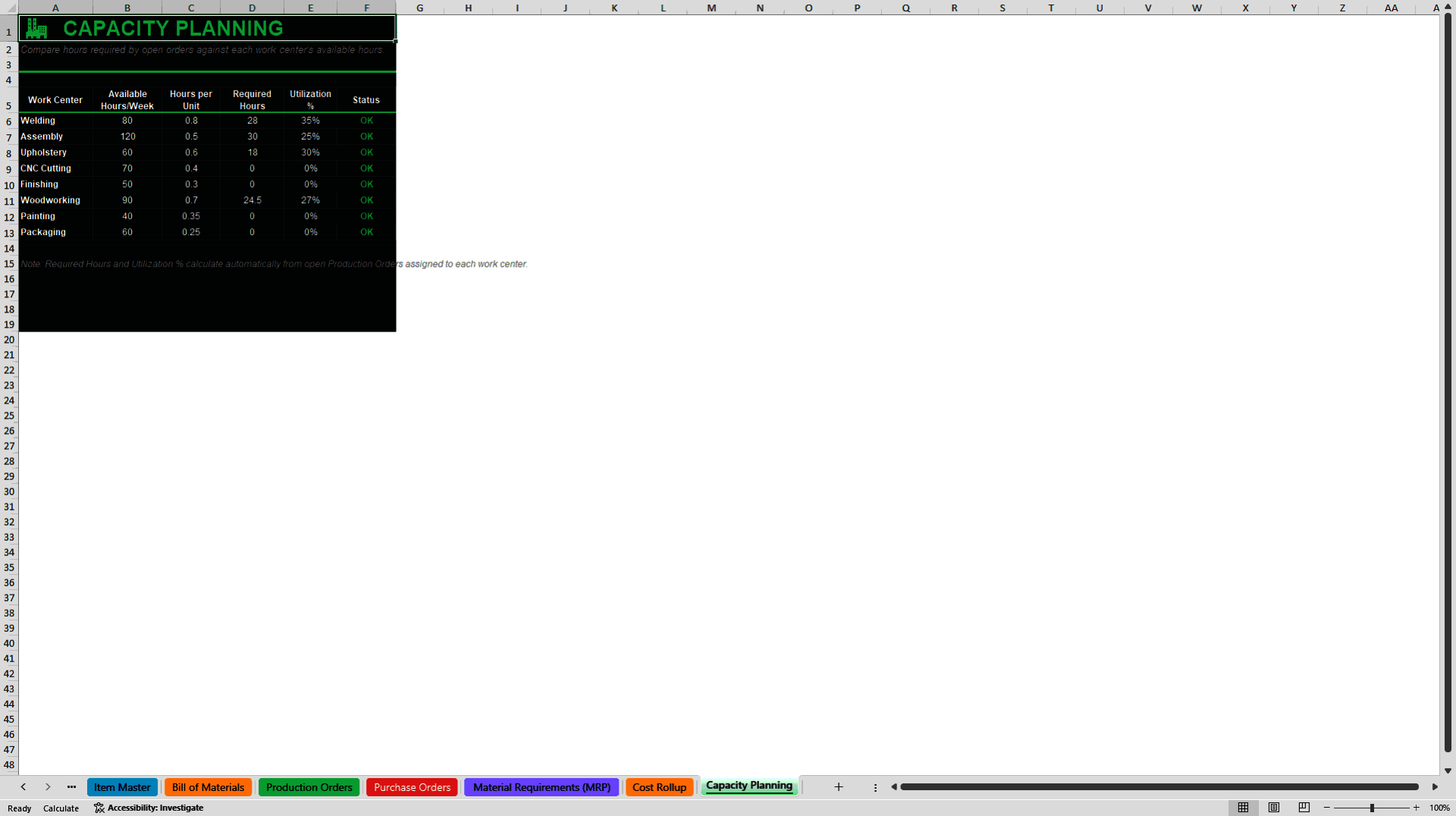
Task: Click the horizontal scrollbar thumb
Action: click(1159, 787)
